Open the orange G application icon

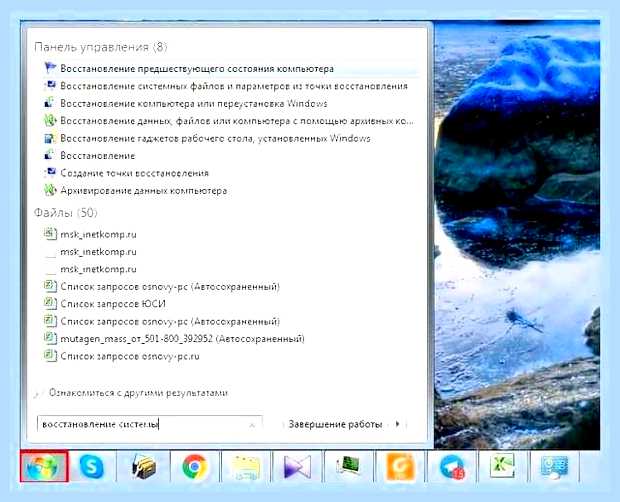(400, 467)
